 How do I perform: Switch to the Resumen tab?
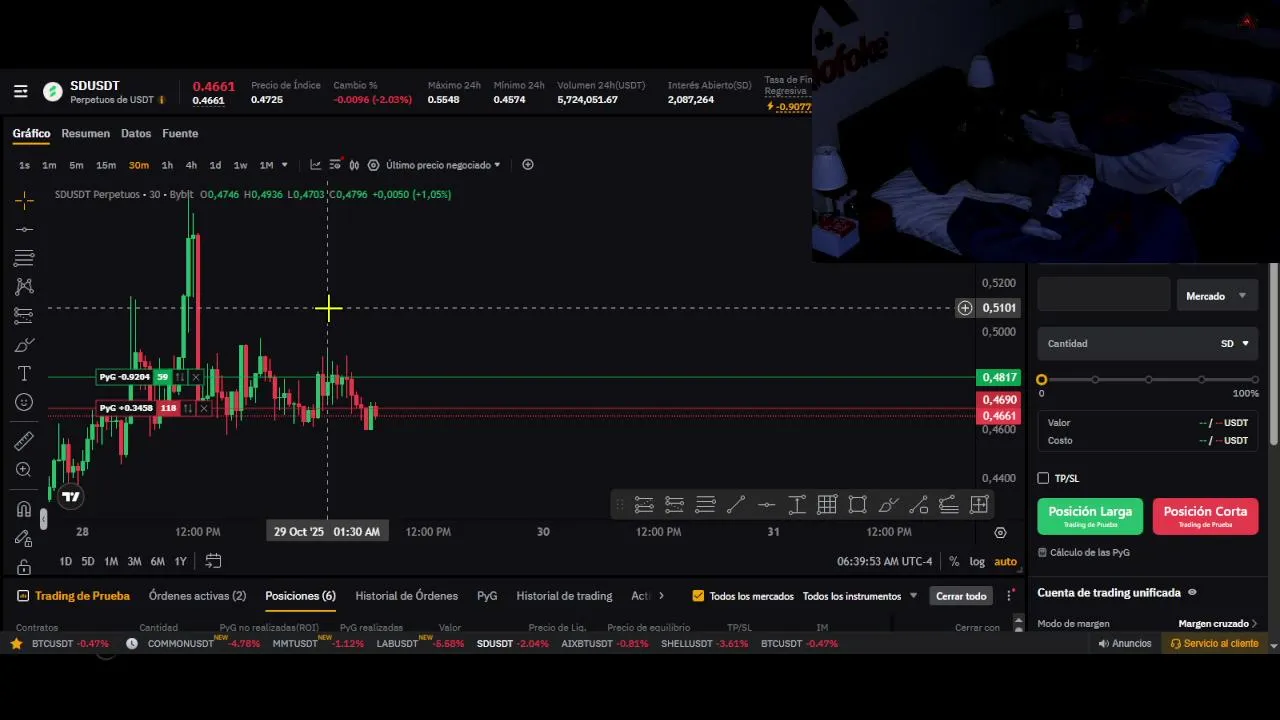(x=85, y=133)
